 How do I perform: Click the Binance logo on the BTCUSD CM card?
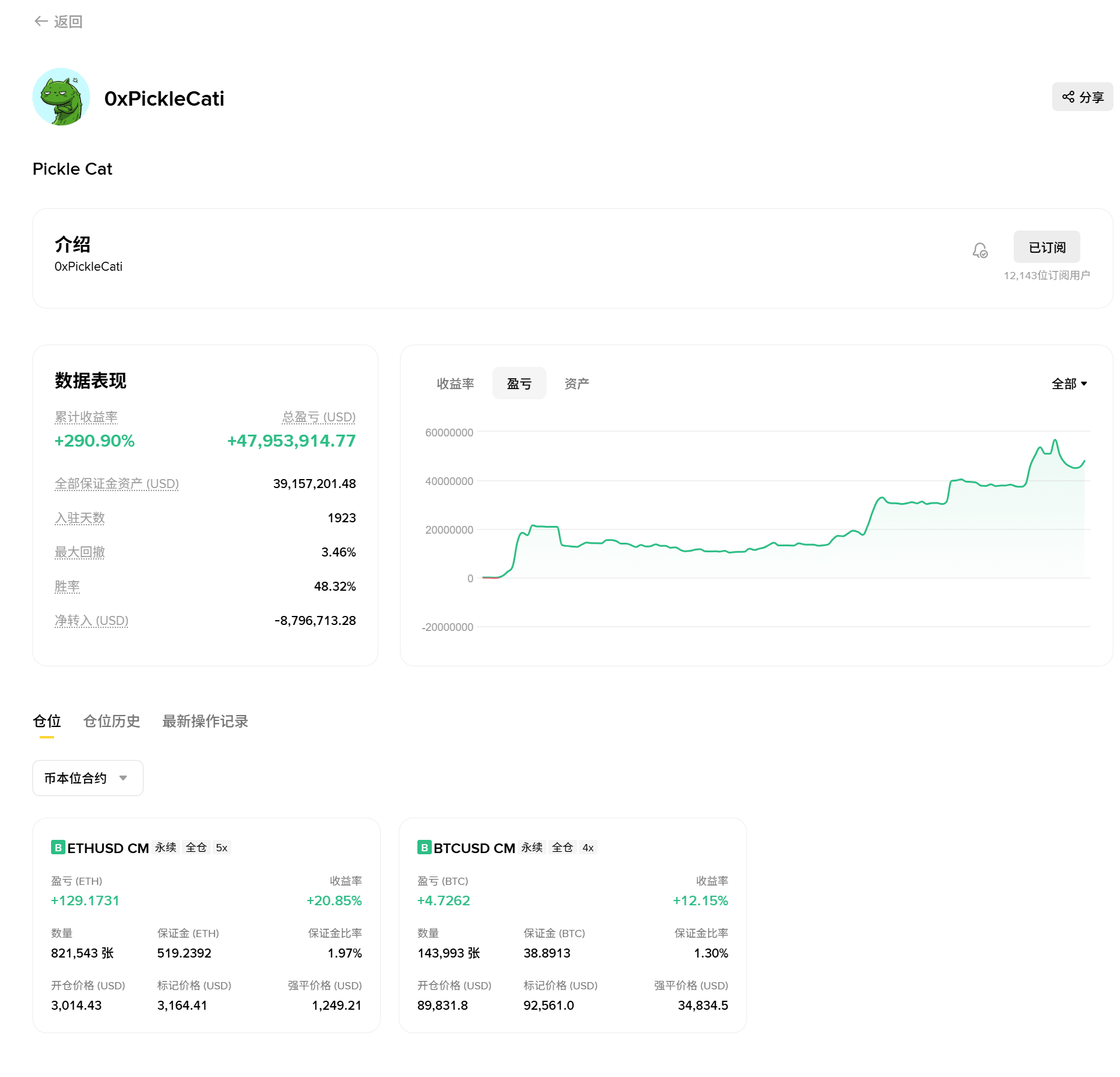tap(425, 848)
